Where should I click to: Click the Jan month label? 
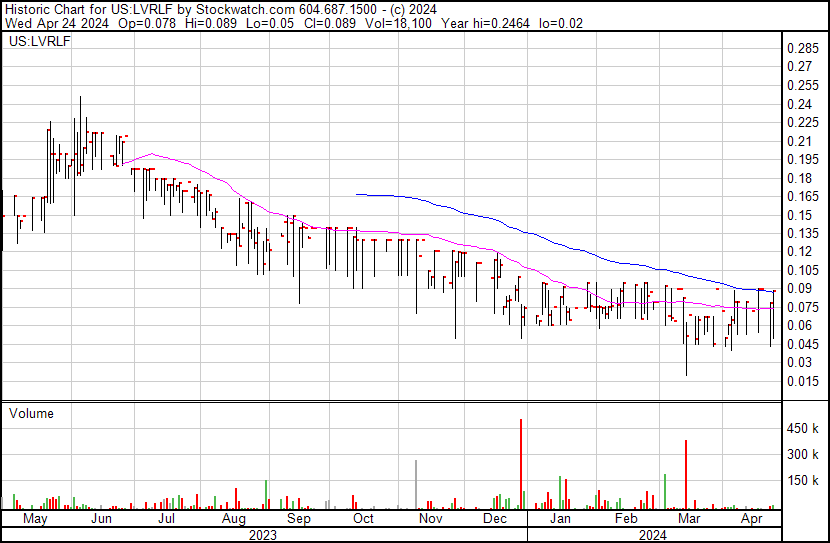point(560,519)
